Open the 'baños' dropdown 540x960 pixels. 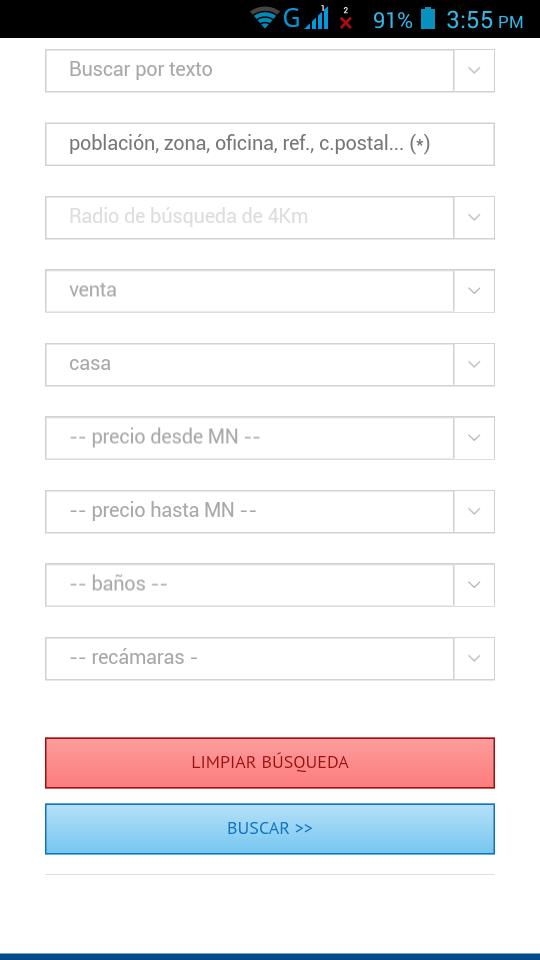pos(270,585)
